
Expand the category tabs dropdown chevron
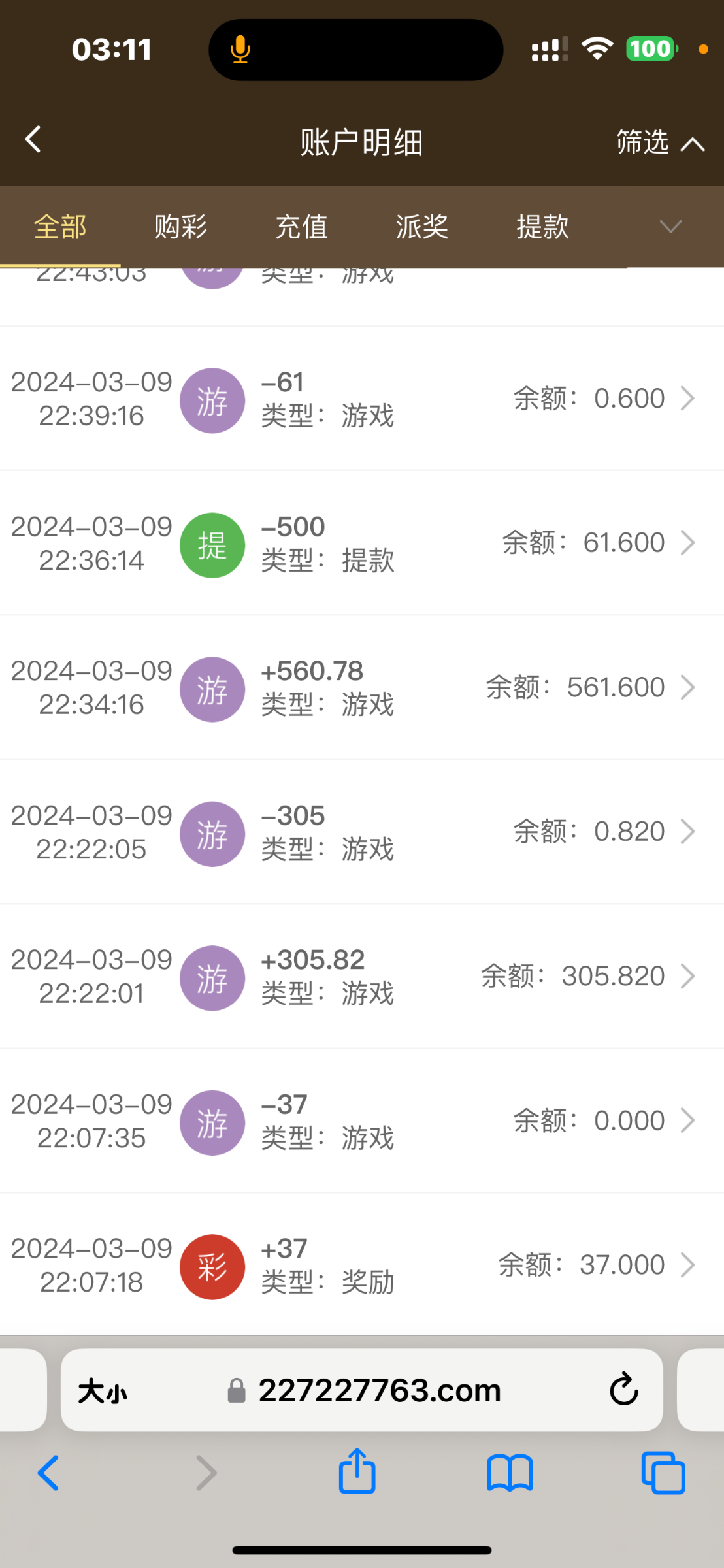pyautogui.click(x=670, y=227)
